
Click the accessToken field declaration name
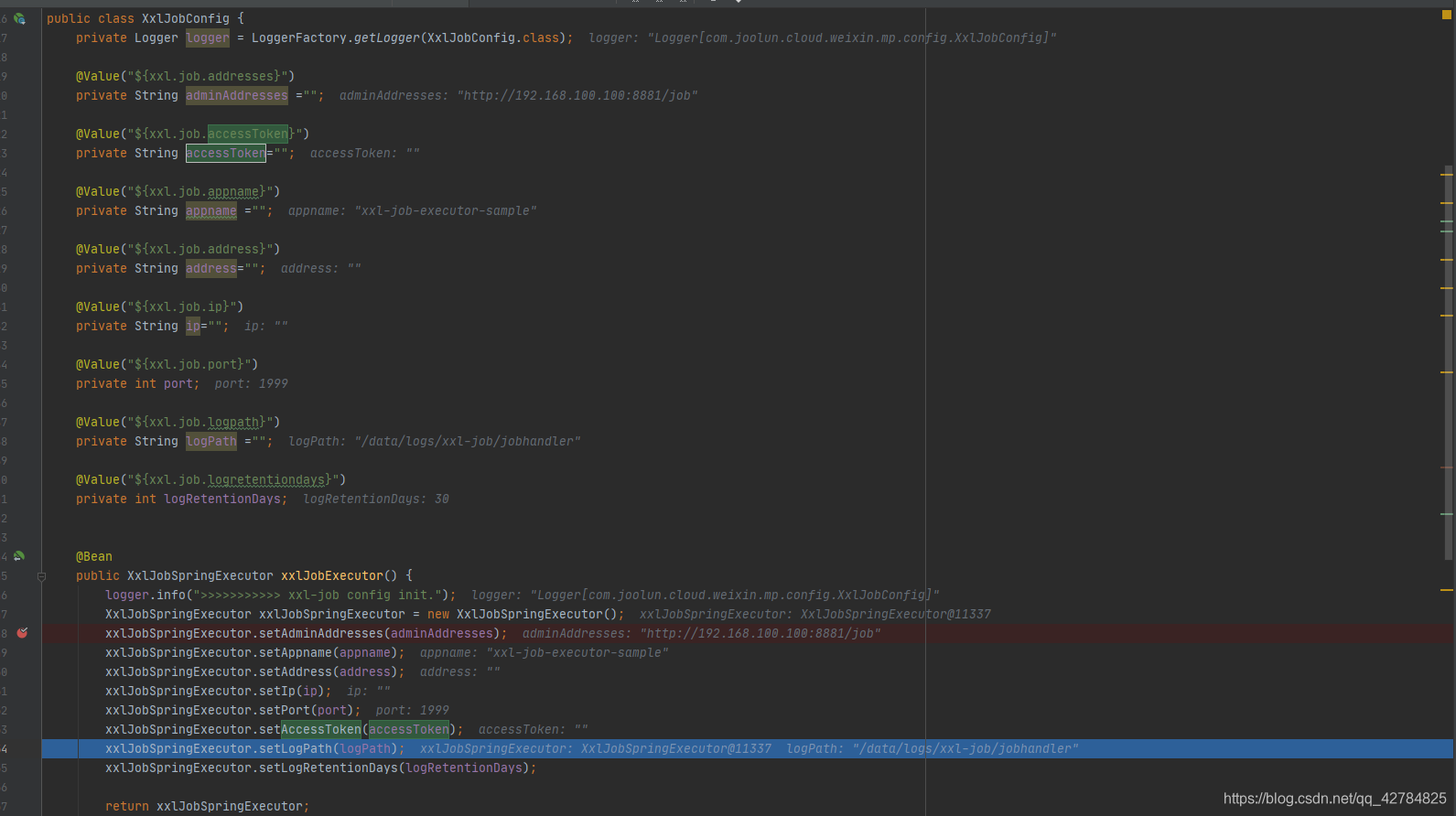tap(226, 153)
